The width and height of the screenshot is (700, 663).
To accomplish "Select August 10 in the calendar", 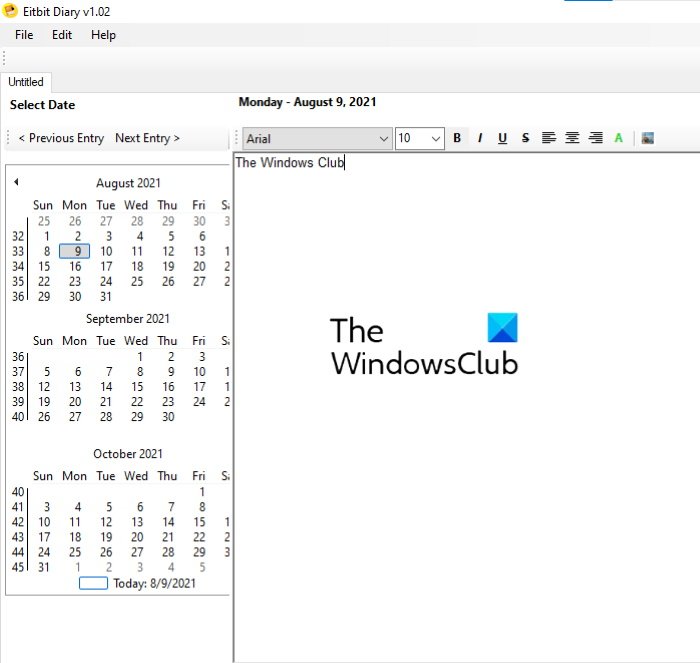I will (x=106, y=251).
